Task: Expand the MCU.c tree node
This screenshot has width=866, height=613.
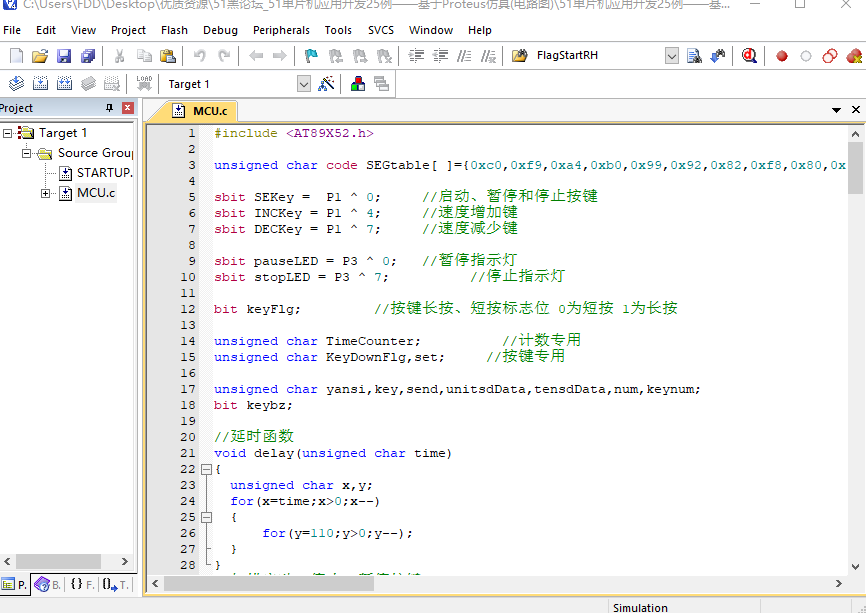Action: 45,193
